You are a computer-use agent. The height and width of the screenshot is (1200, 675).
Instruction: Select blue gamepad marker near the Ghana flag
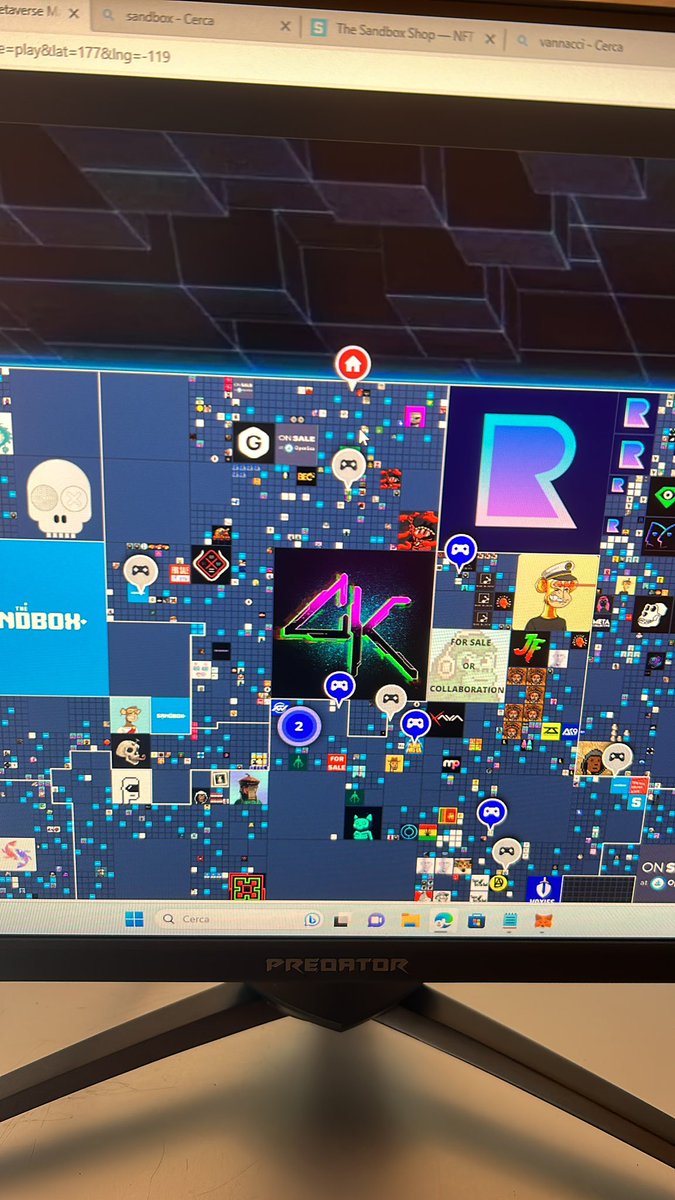click(x=490, y=812)
